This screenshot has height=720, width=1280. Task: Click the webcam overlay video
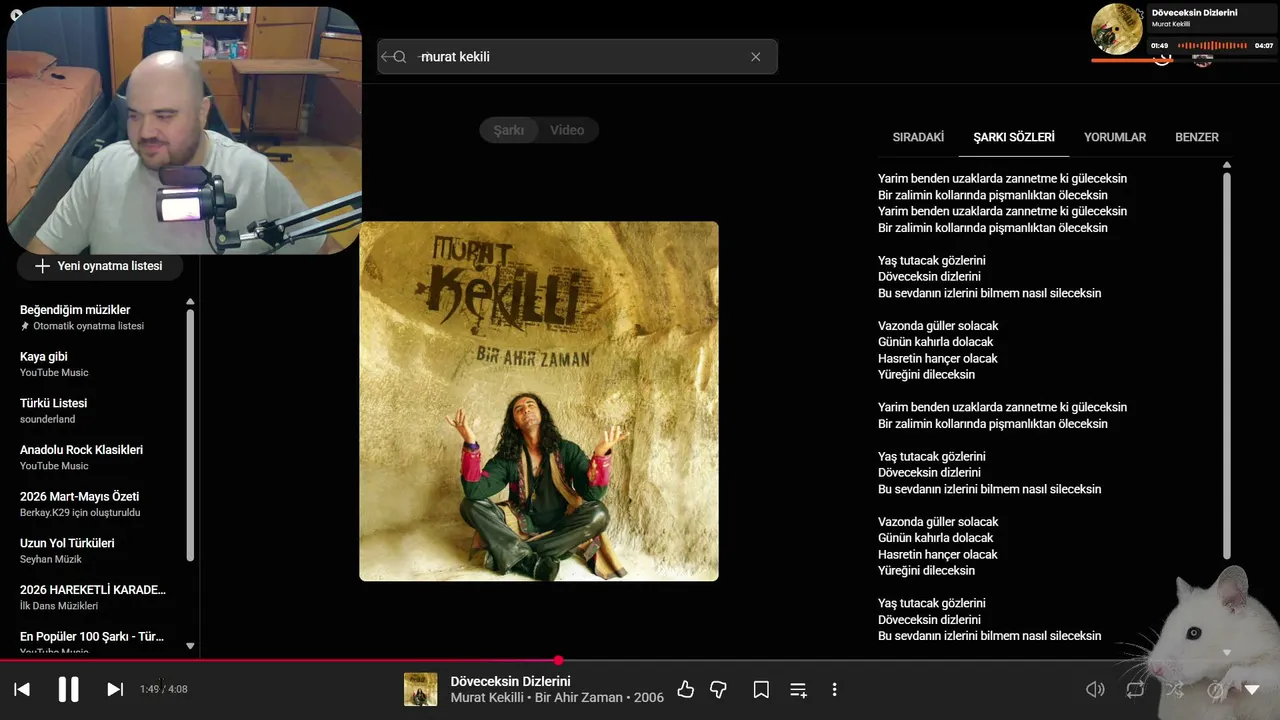tap(184, 130)
